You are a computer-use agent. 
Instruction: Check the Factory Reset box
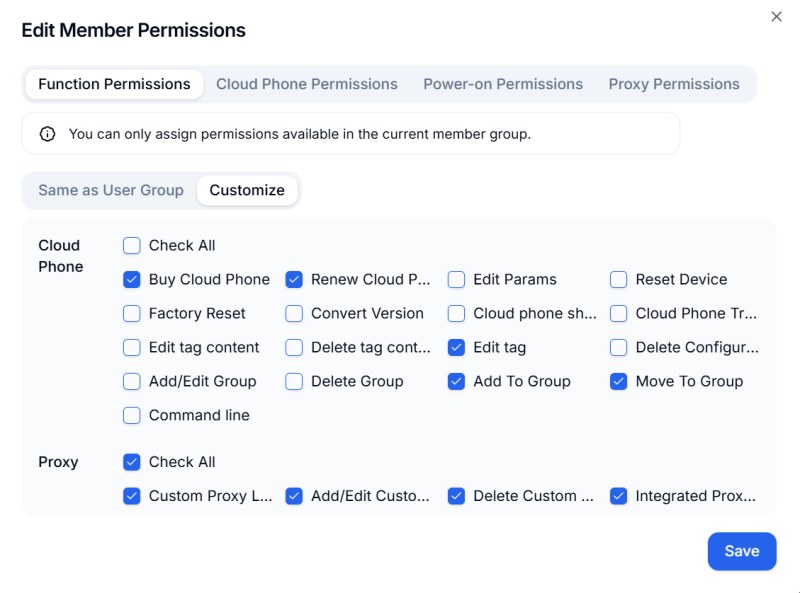coord(132,313)
